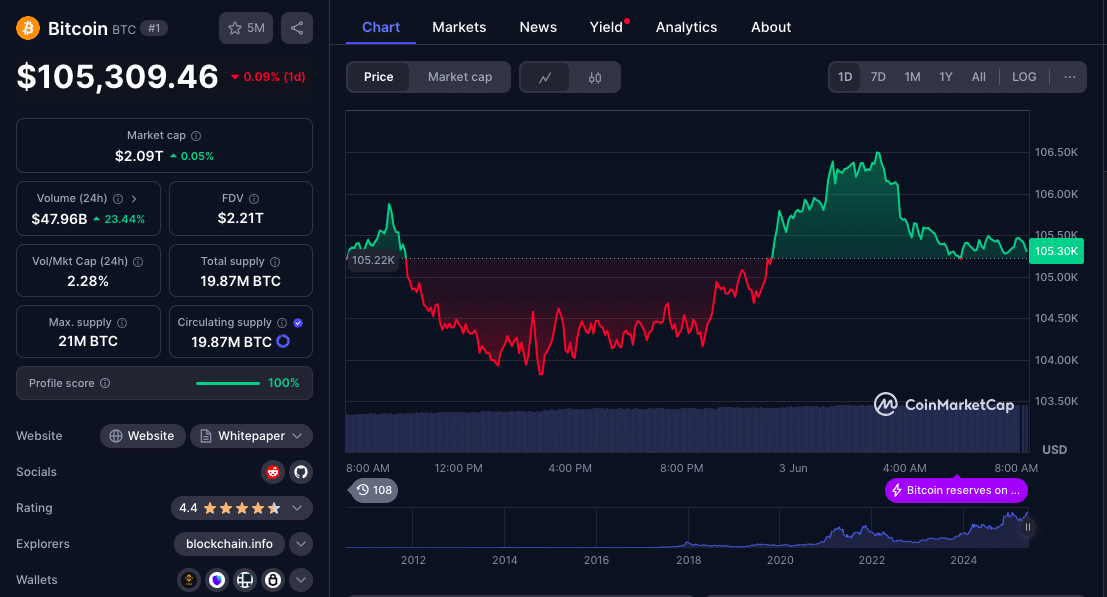Open the first Binance-style wallet icon
Image resolution: width=1107 pixels, height=597 pixels.
tap(189, 580)
